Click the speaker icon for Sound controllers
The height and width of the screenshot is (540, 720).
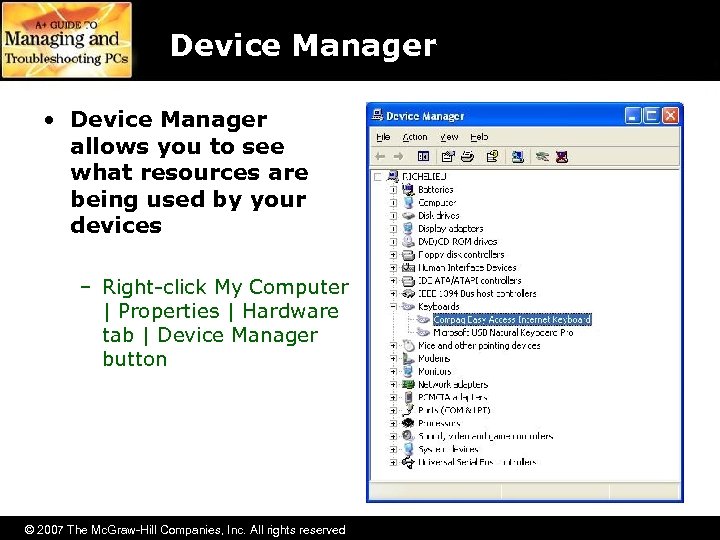click(408, 435)
